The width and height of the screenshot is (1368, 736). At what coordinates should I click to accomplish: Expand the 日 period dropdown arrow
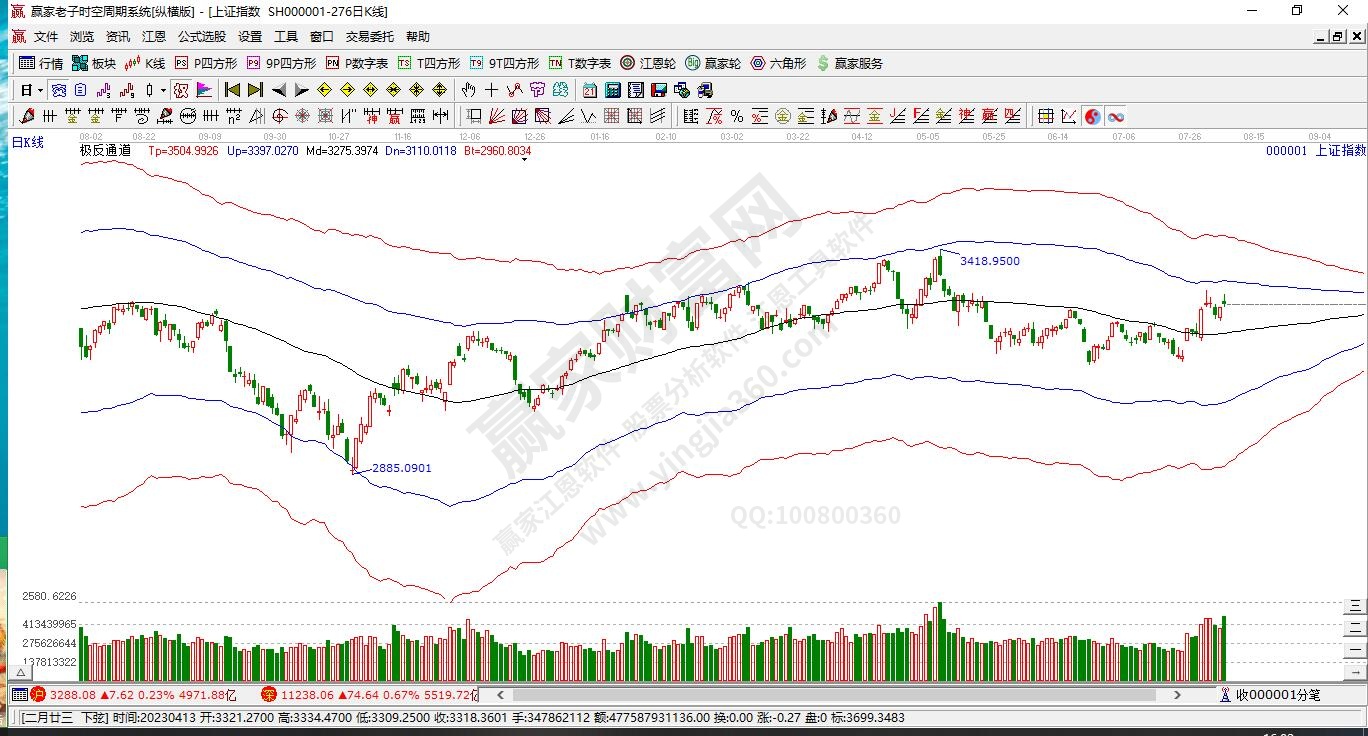click(x=40, y=90)
